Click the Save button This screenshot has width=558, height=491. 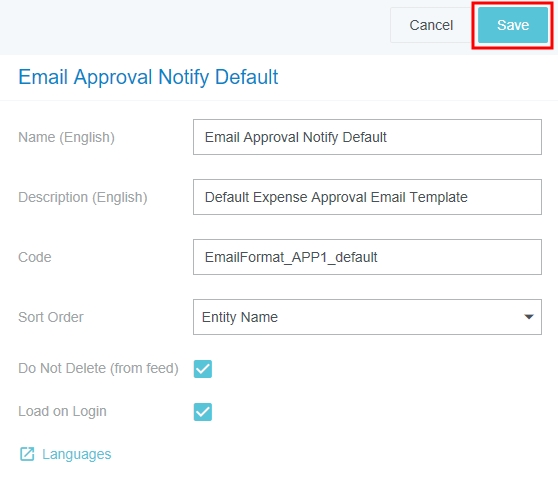[512, 25]
